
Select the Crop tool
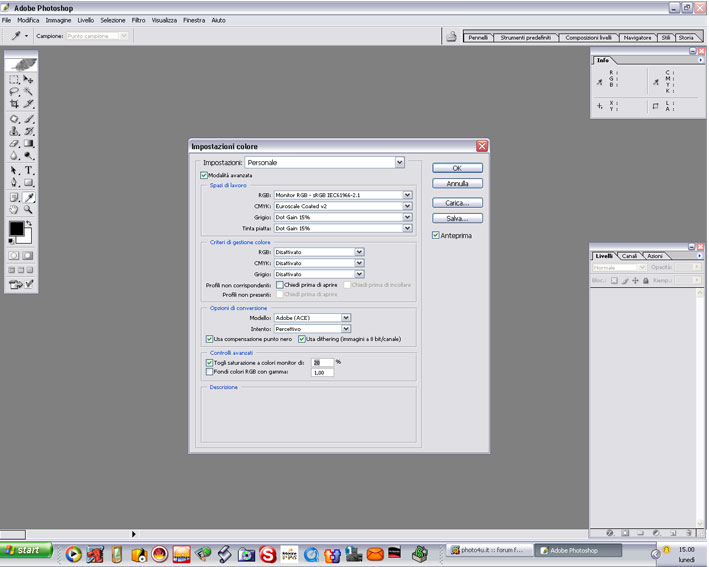click(x=14, y=104)
